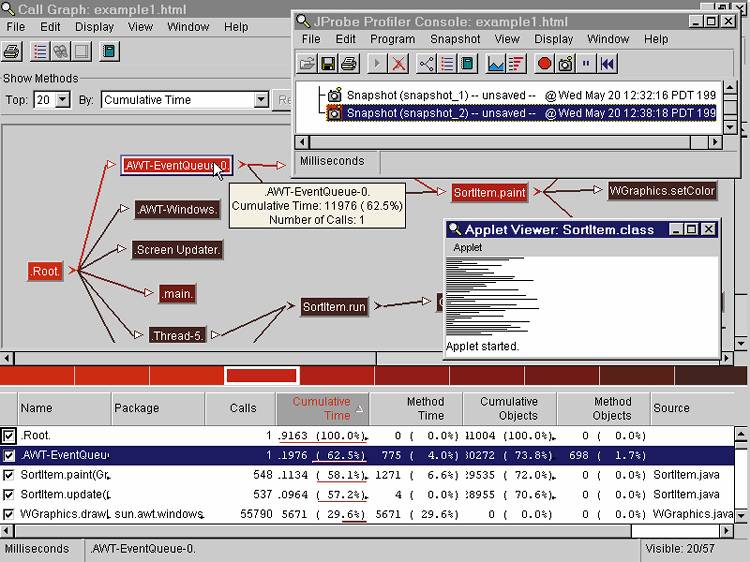The height and width of the screenshot is (562, 750).
Task: Click the bulleted list icon in Call Graph toolbar
Action: tap(40, 51)
